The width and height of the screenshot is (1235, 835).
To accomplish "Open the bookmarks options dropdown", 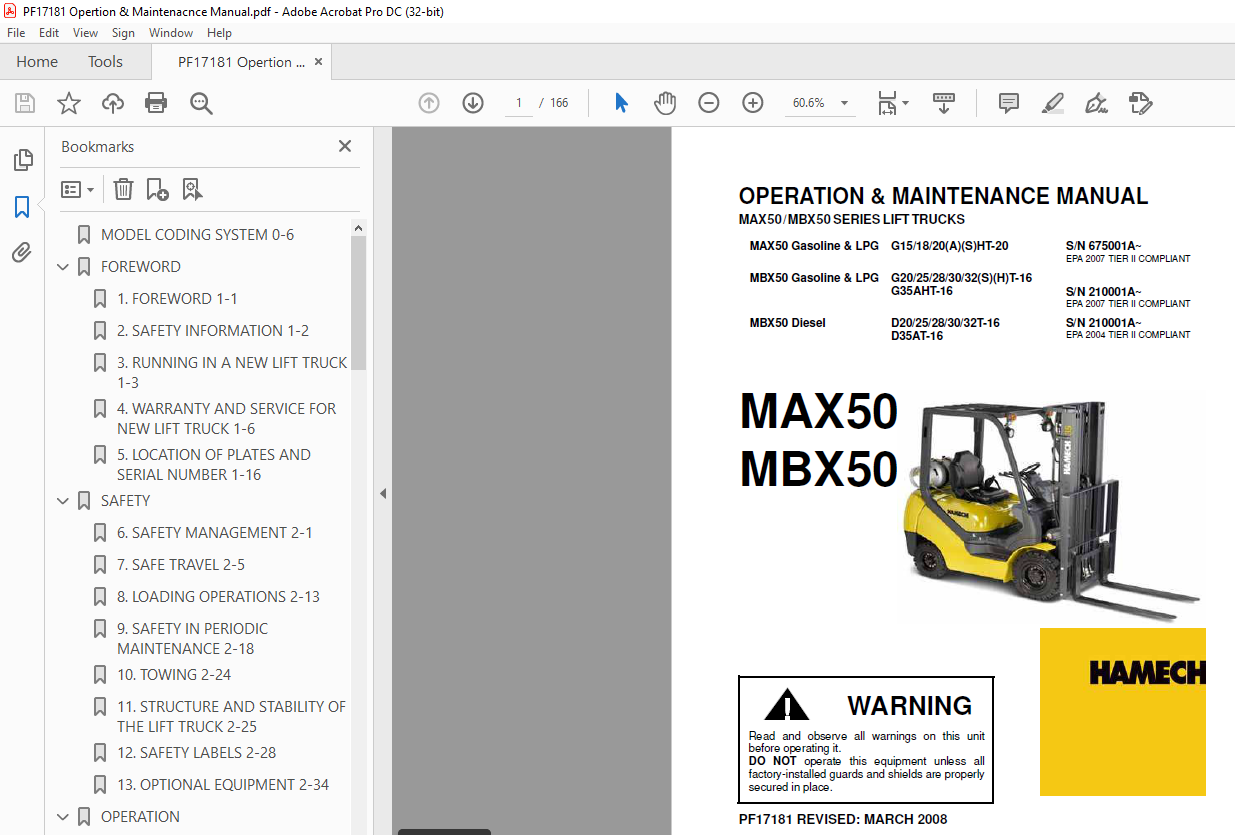I will [77, 189].
